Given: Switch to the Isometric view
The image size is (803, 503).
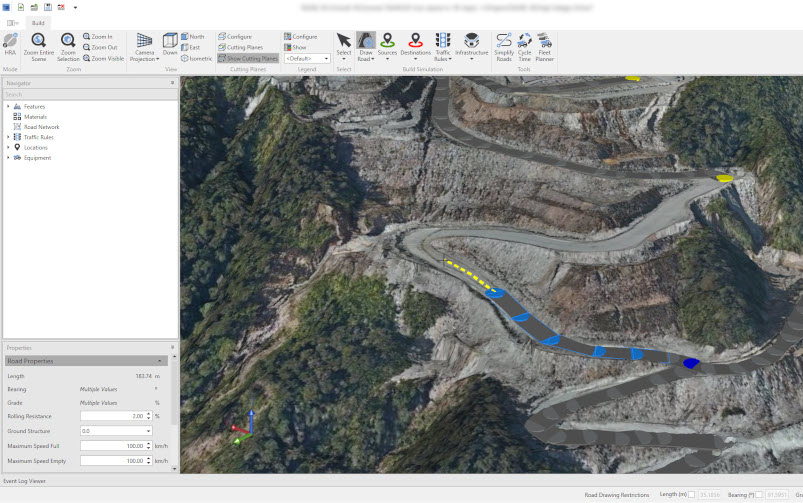Looking at the screenshot, I should pos(195,58).
